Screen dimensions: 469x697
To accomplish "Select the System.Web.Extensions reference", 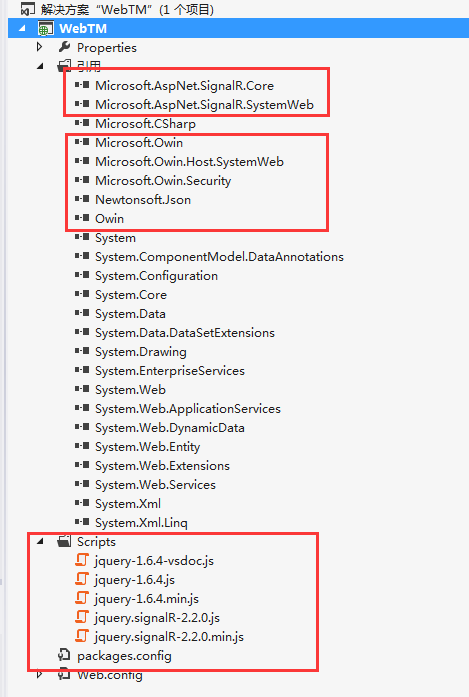I will pos(162,465).
